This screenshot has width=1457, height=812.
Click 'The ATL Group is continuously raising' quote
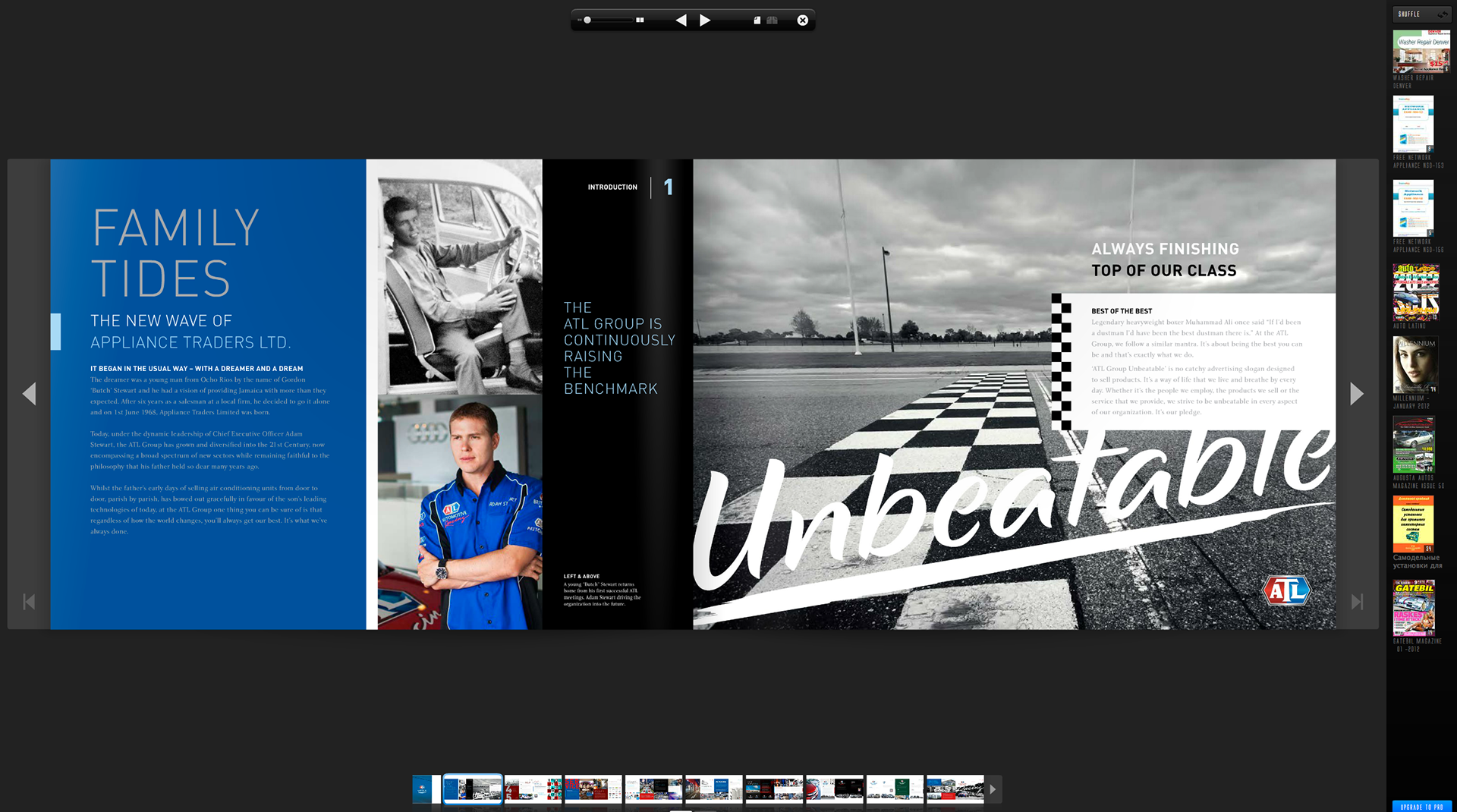click(x=619, y=348)
